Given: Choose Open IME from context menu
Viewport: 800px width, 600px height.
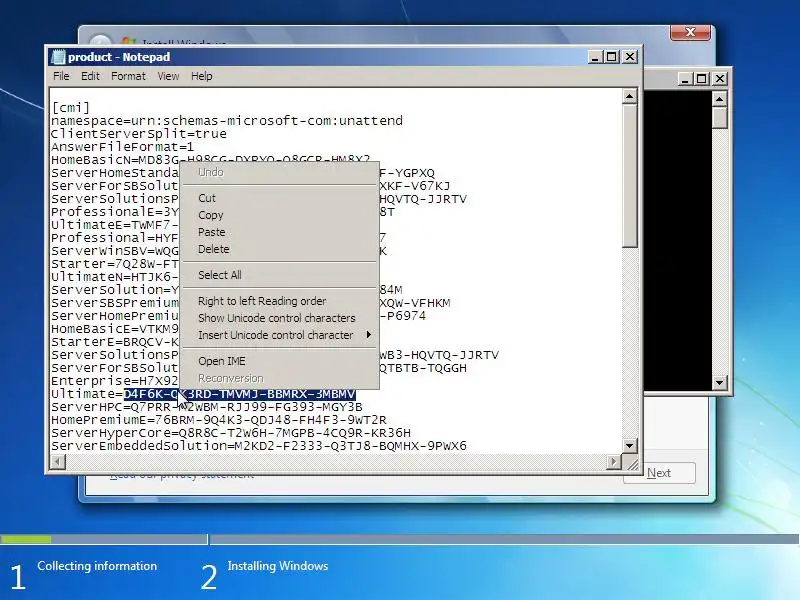Looking at the screenshot, I should click(x=279, y=361).
